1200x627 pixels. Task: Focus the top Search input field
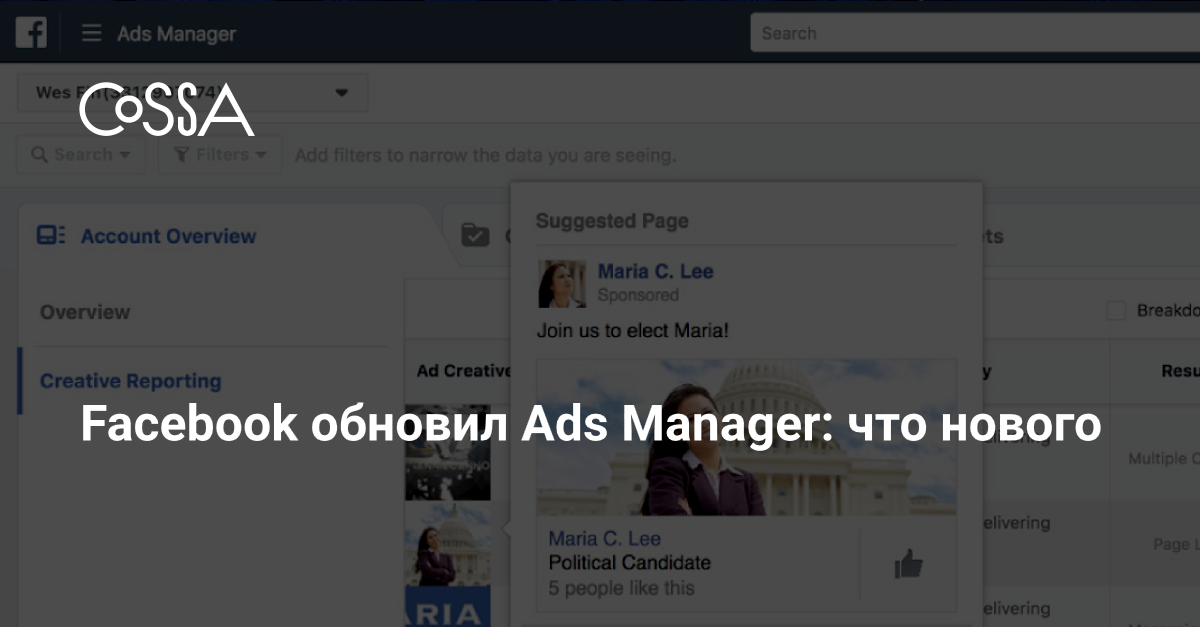975,33
